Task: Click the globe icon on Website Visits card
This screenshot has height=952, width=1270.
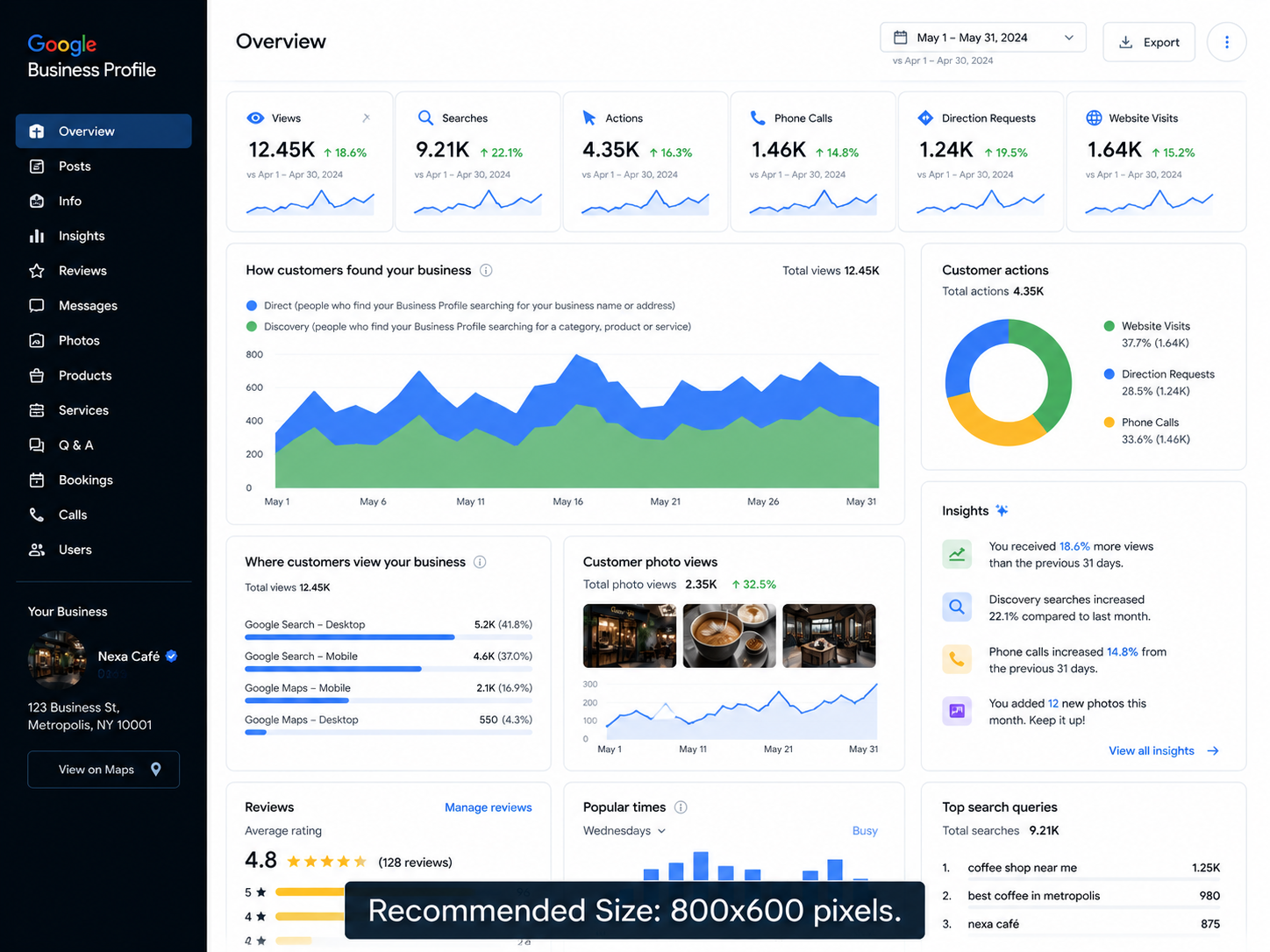Action: coord(1094,117)
